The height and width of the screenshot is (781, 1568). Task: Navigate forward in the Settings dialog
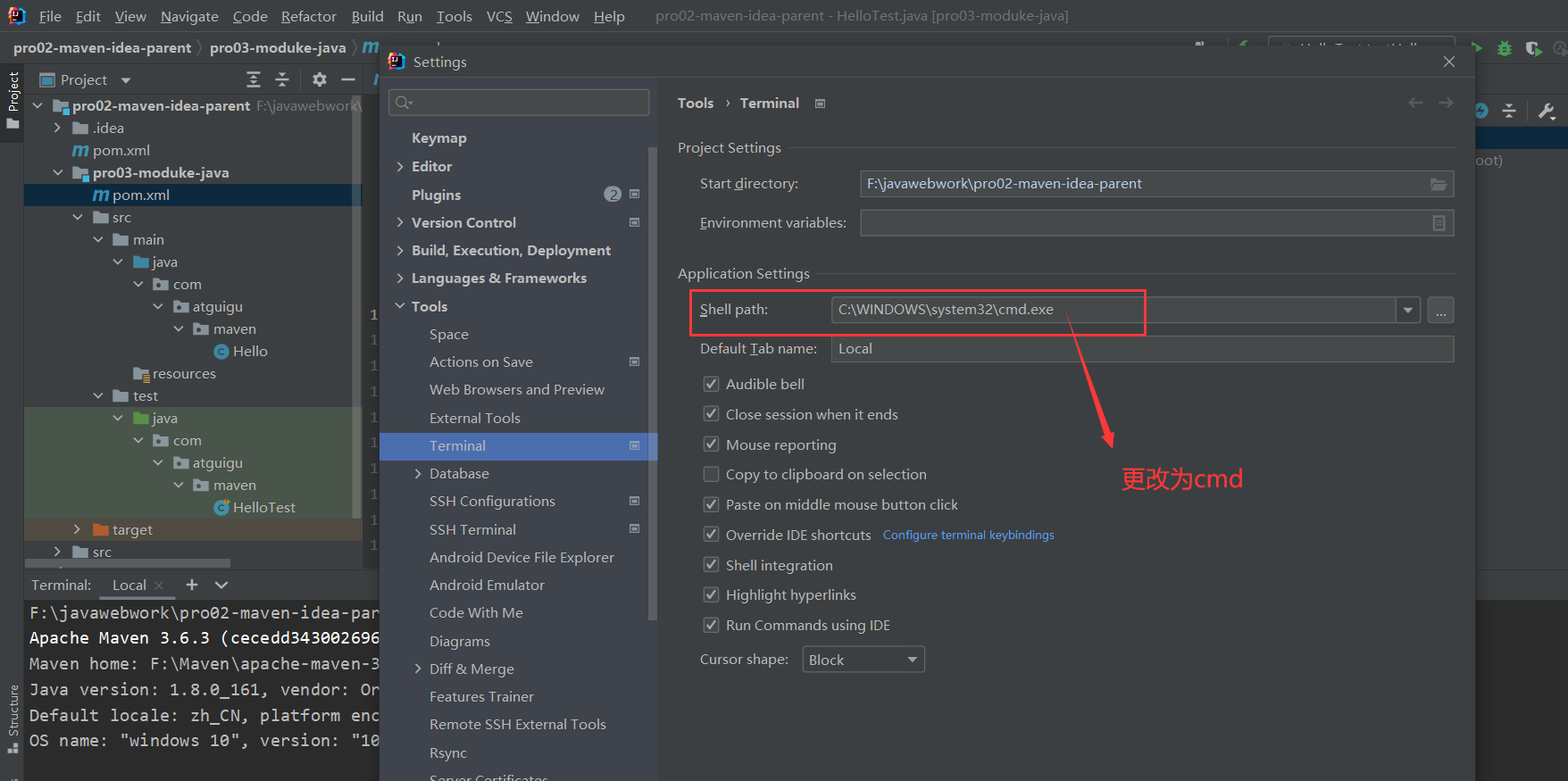tap(1446, 103)
